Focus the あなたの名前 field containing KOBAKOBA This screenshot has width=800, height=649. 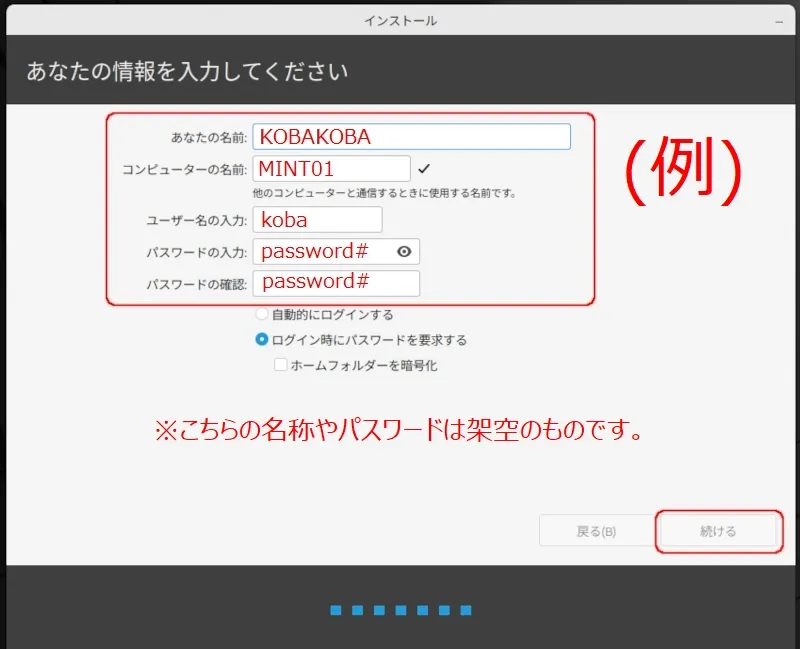411,137
